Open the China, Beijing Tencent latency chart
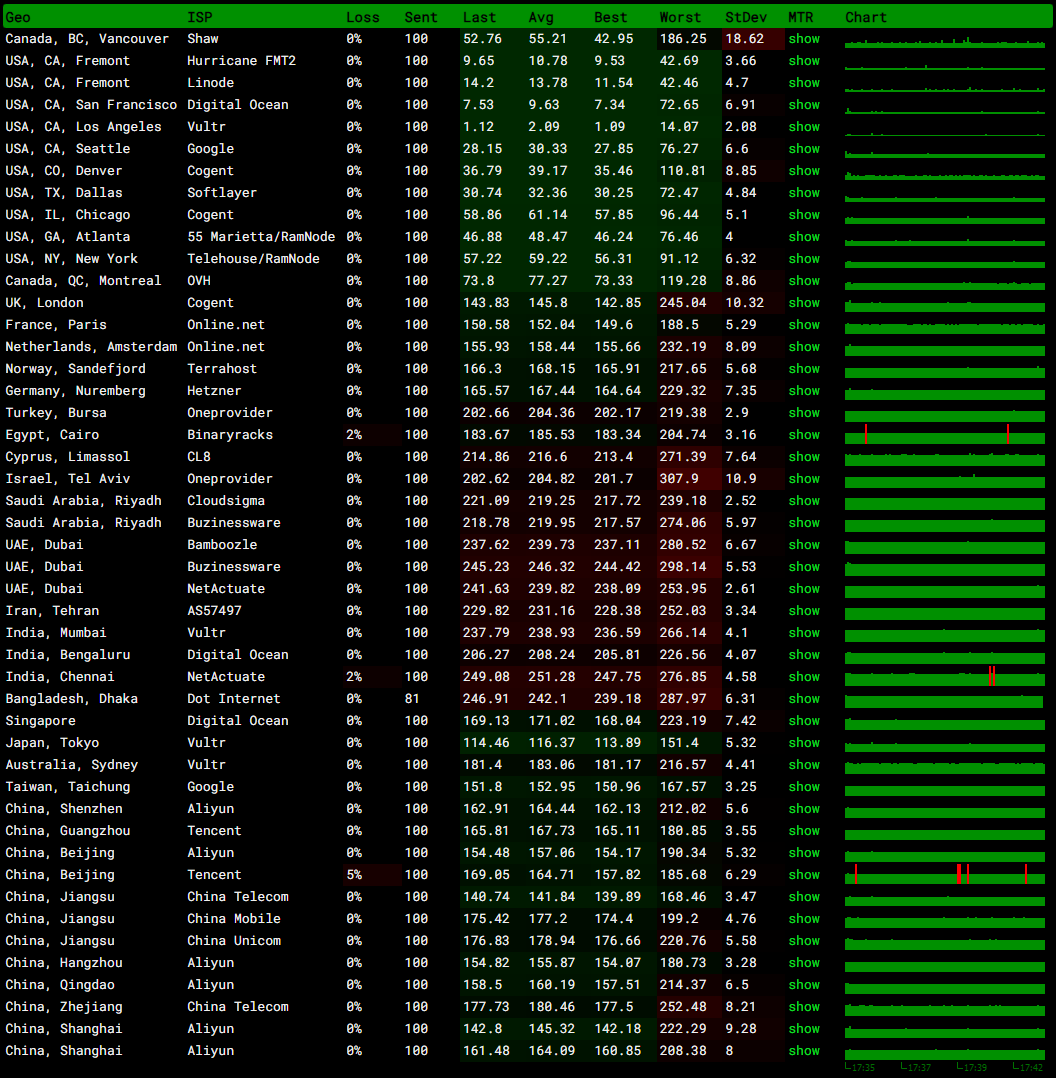1056x1078 pixels. click(944, 875)
